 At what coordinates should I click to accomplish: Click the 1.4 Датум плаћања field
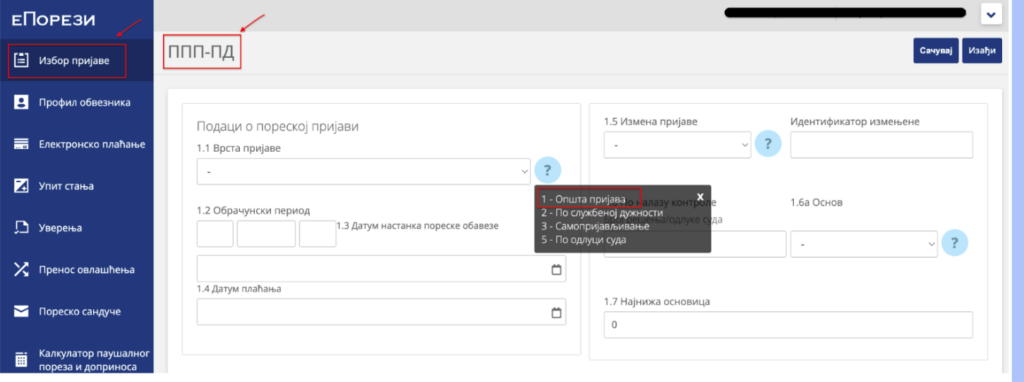(x=381, y=311)
